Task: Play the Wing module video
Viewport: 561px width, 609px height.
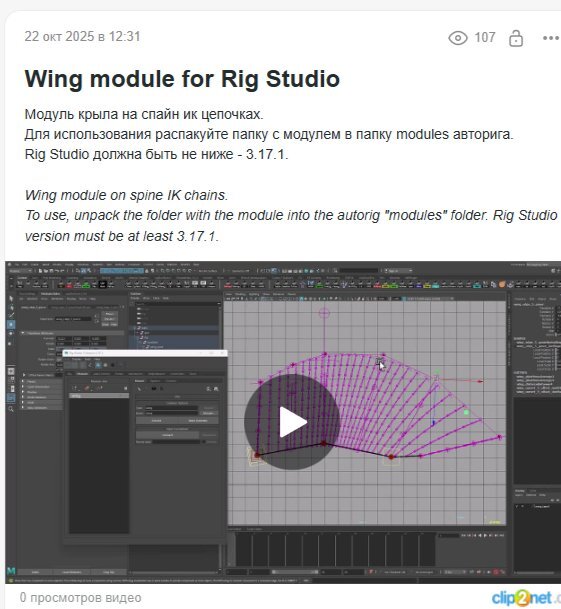Action: 292,422
